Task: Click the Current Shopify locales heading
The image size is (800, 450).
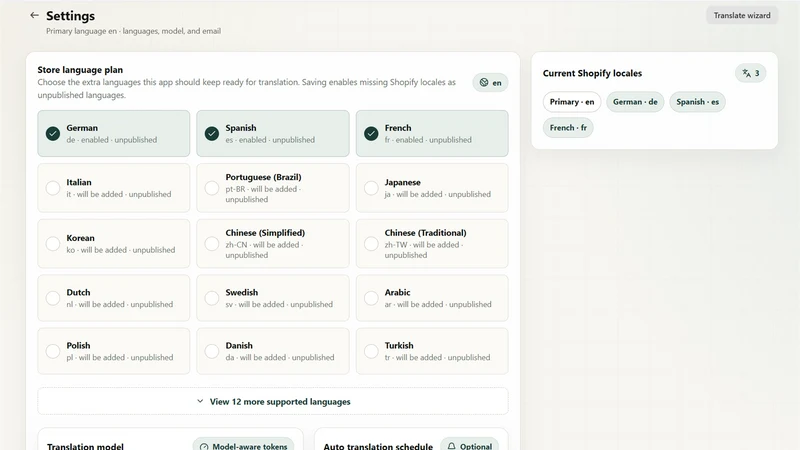Action: (x=592, y=73)
